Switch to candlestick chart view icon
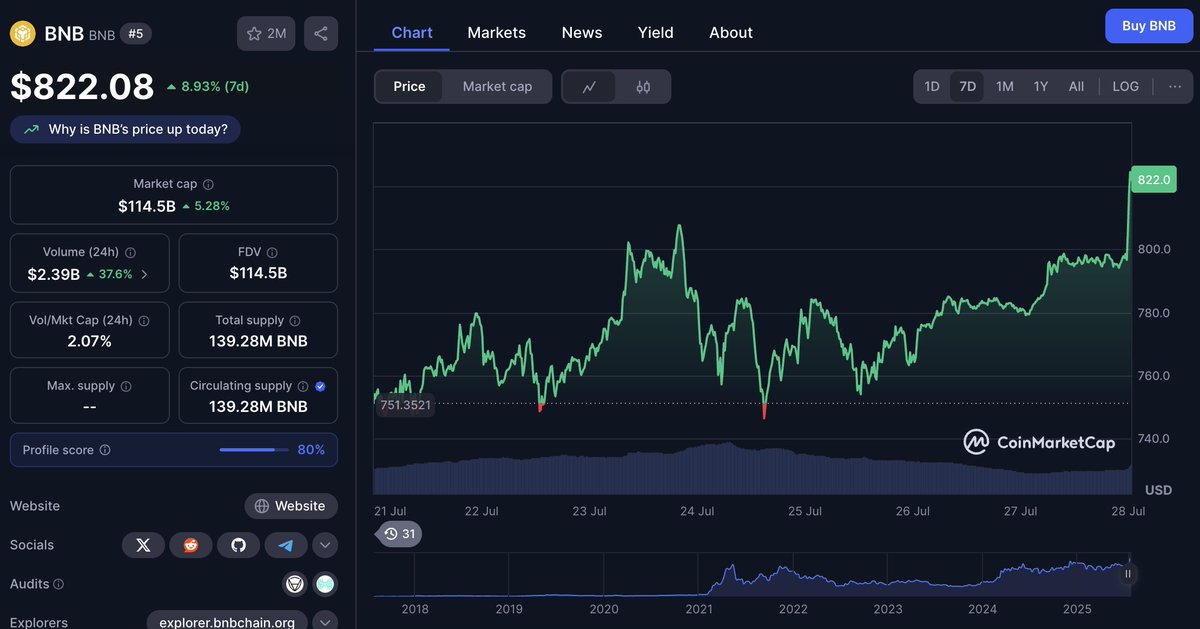 tap(643, 87)
